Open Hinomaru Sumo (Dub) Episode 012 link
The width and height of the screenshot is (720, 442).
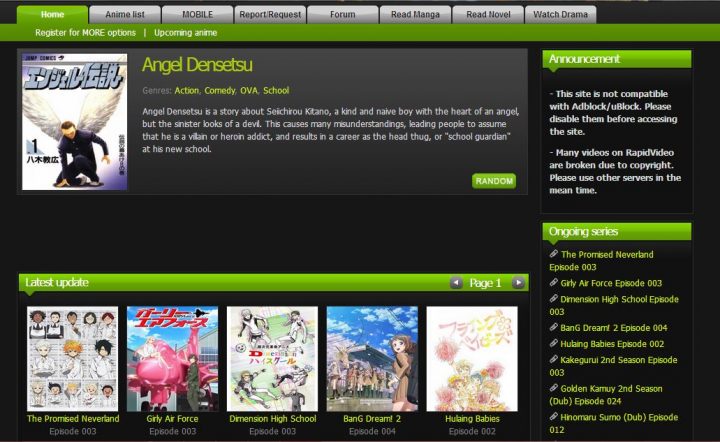click(x=614, y=423)
